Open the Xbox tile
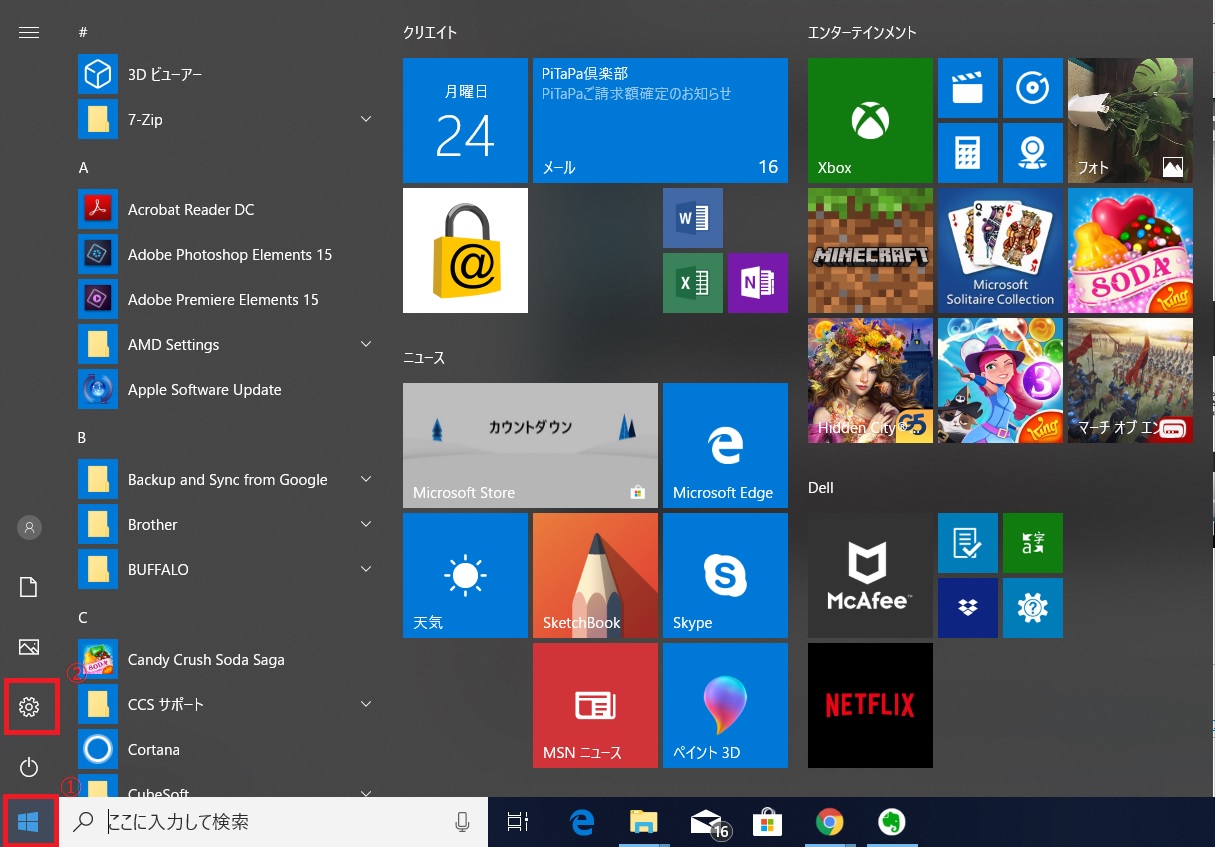This screenshot has width=1215, height=847. 870,120
